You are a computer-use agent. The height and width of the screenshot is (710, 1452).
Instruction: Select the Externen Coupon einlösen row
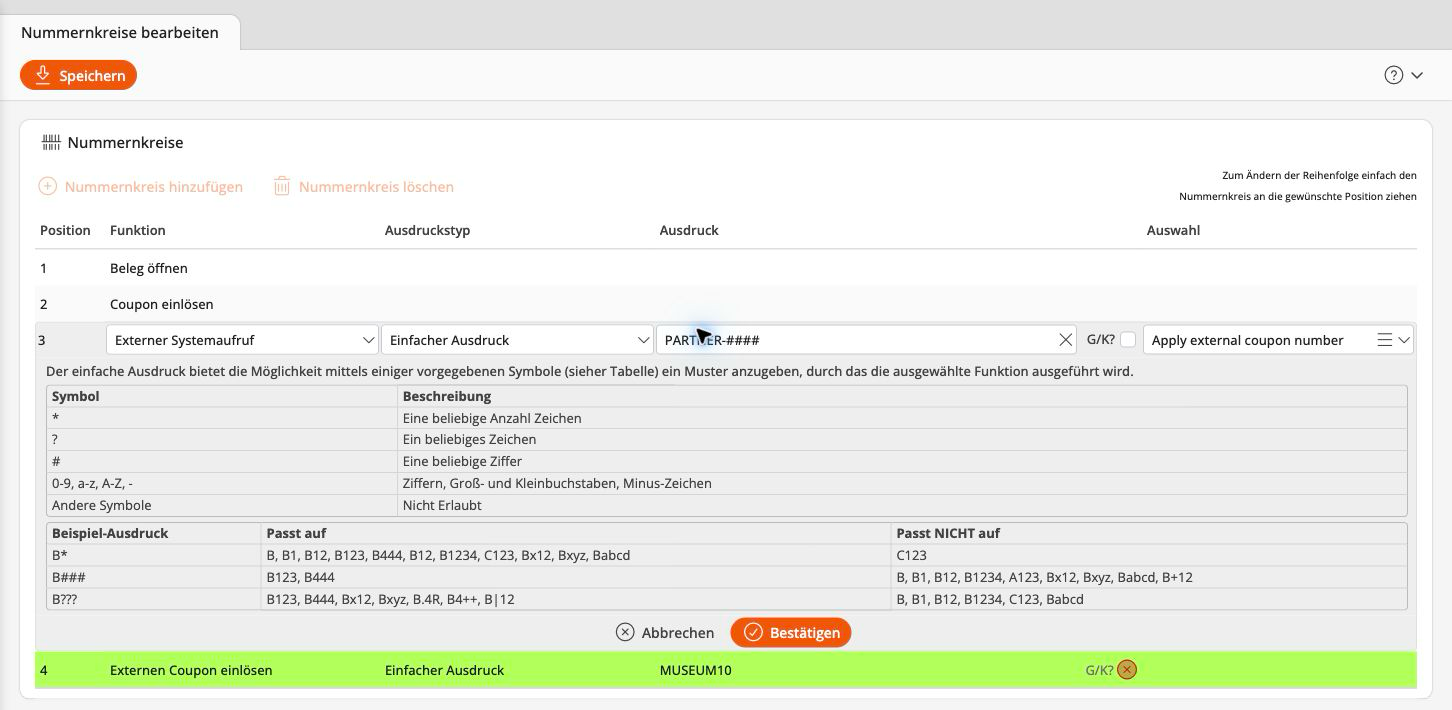[x=726, y=670]
